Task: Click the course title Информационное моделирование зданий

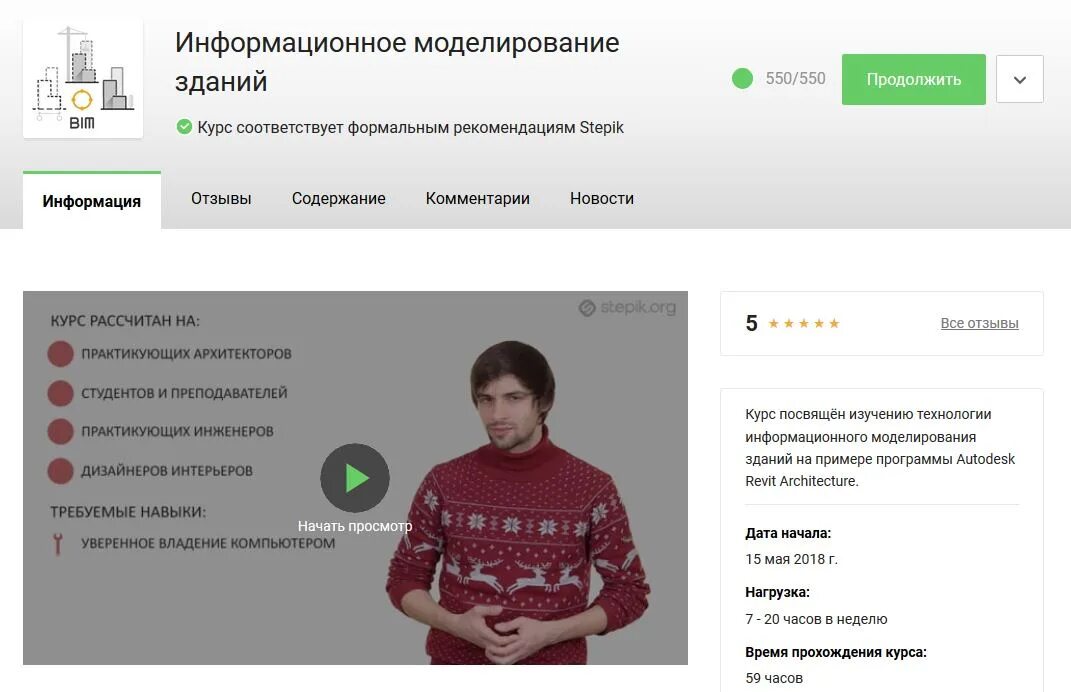Action: click(397, 61)
